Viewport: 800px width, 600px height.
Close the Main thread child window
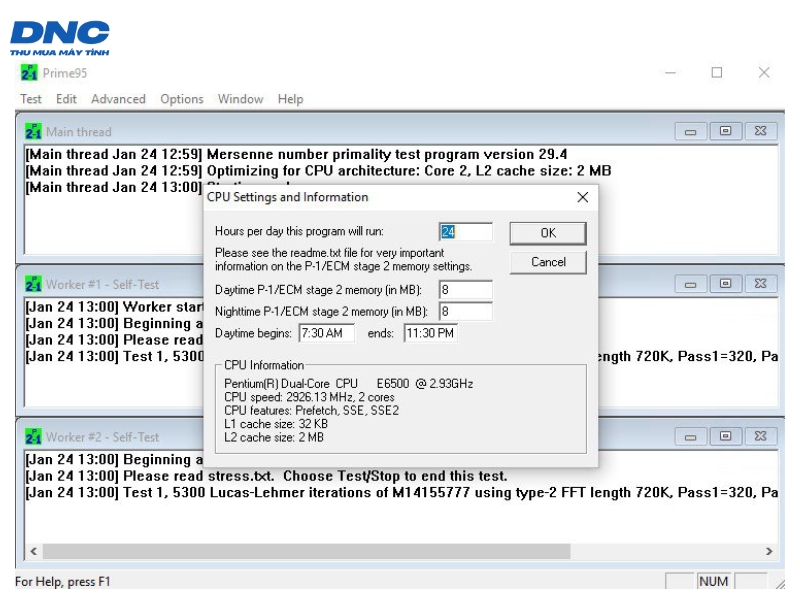[760, 131]
